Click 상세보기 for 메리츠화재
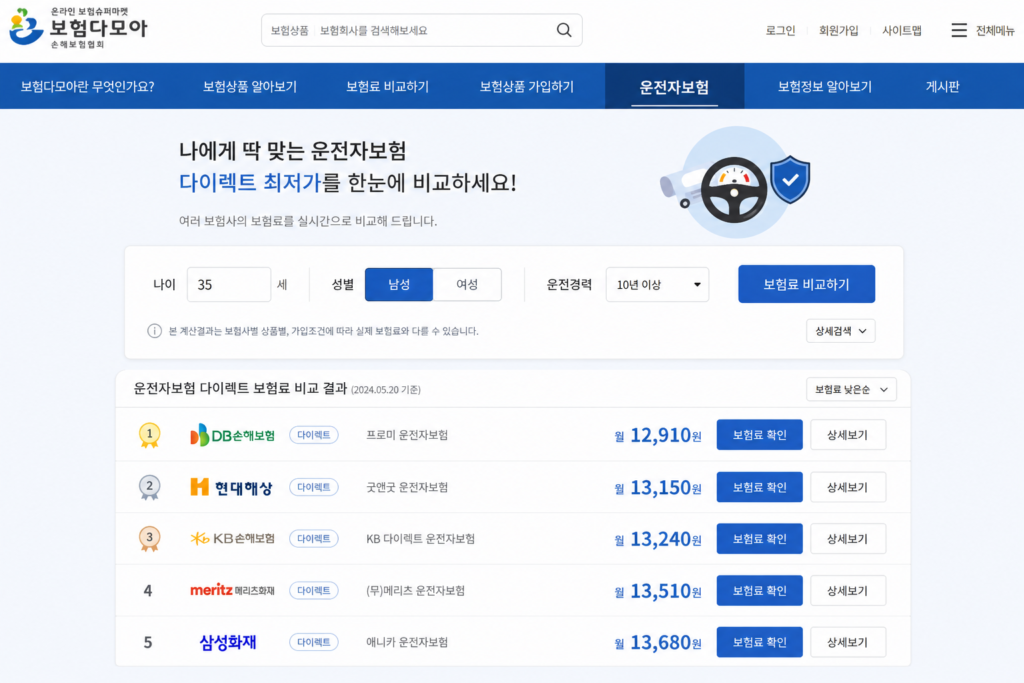Image resolution: width=1024 pixels, height=683 pixels. 848,590
